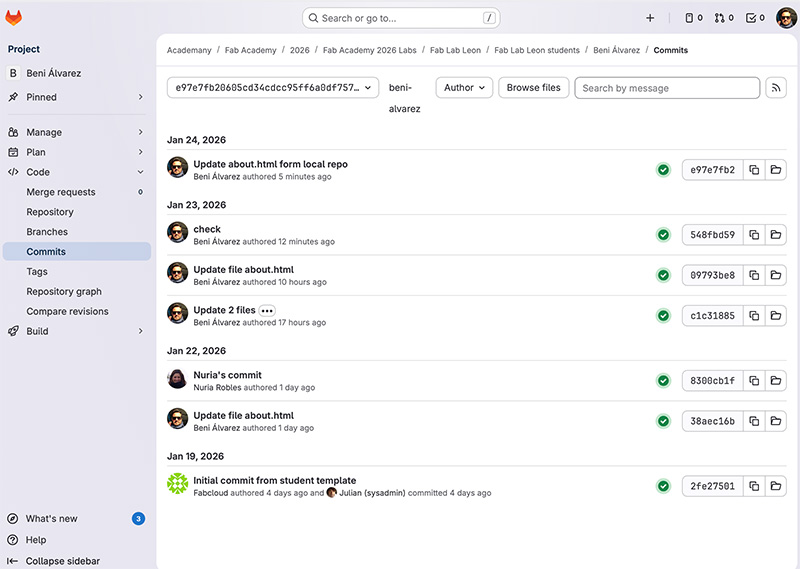Go to Repository graph in sidebar
The width and height of the screenshot is (800, 569).
64,292
